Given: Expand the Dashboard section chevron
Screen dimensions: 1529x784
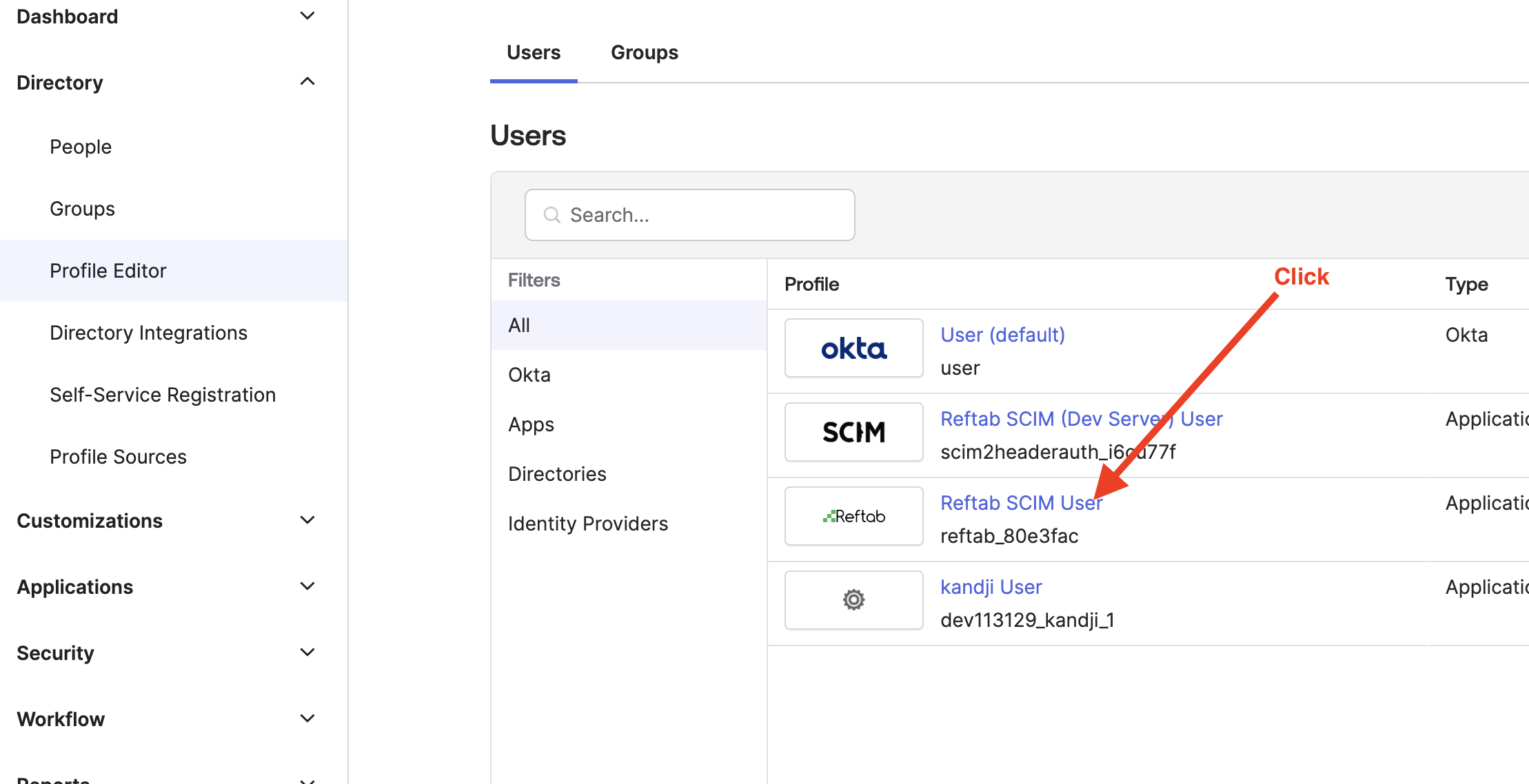Looking at the screenshot, I should [307, 16].
